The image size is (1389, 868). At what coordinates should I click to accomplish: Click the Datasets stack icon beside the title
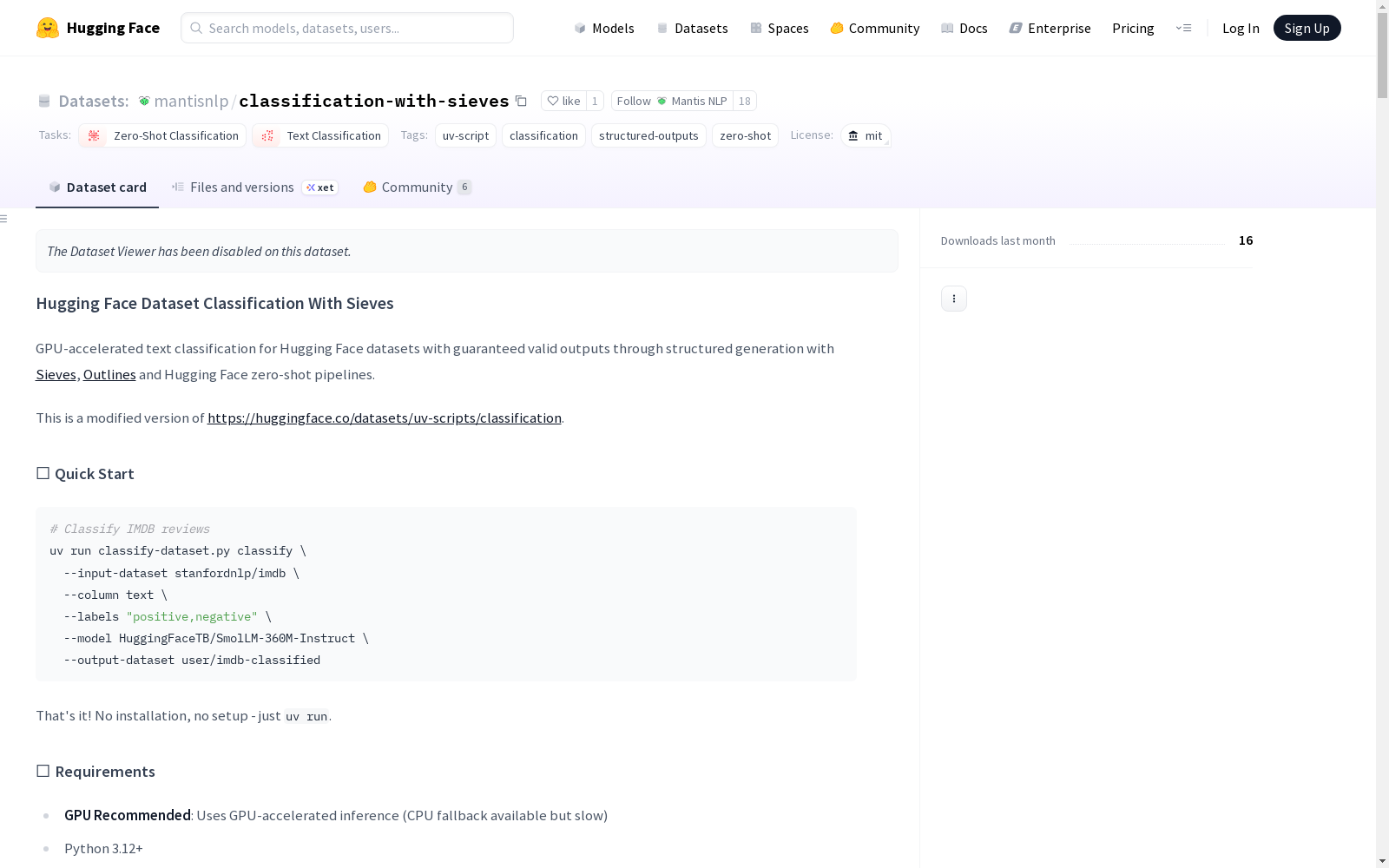(44, 102)
